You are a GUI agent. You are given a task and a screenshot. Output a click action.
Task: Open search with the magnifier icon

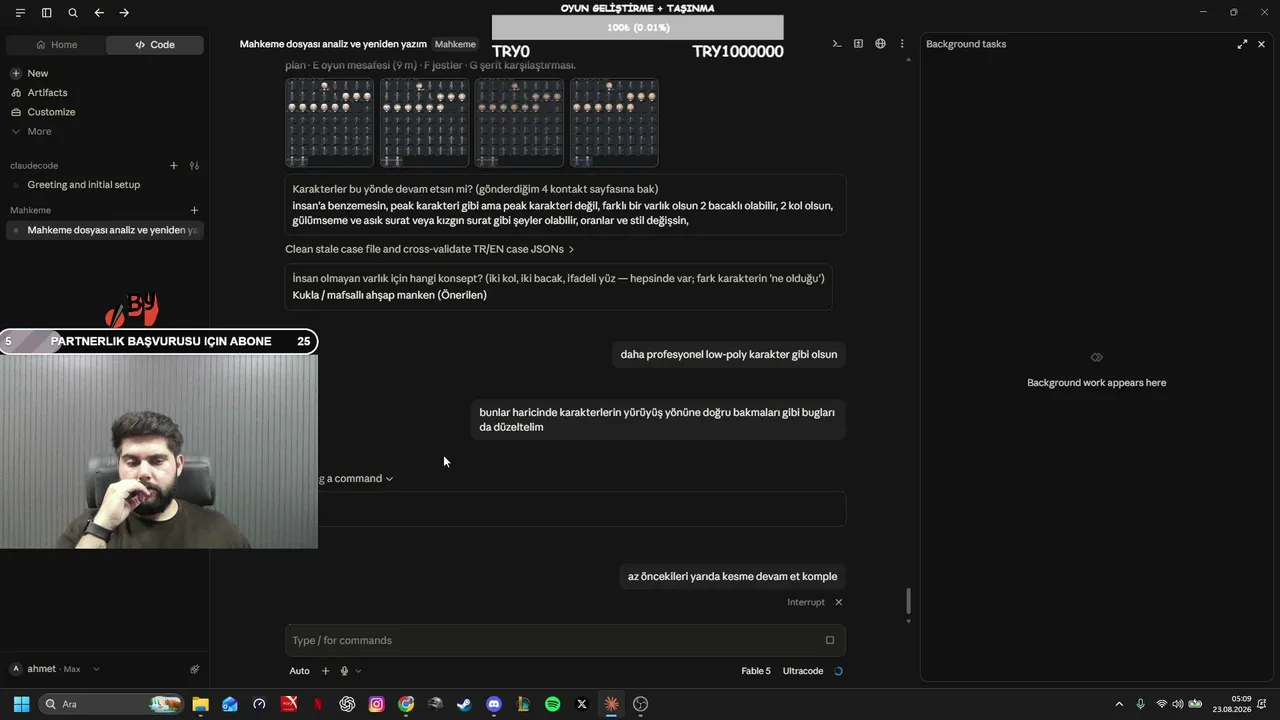coord(73,13)
